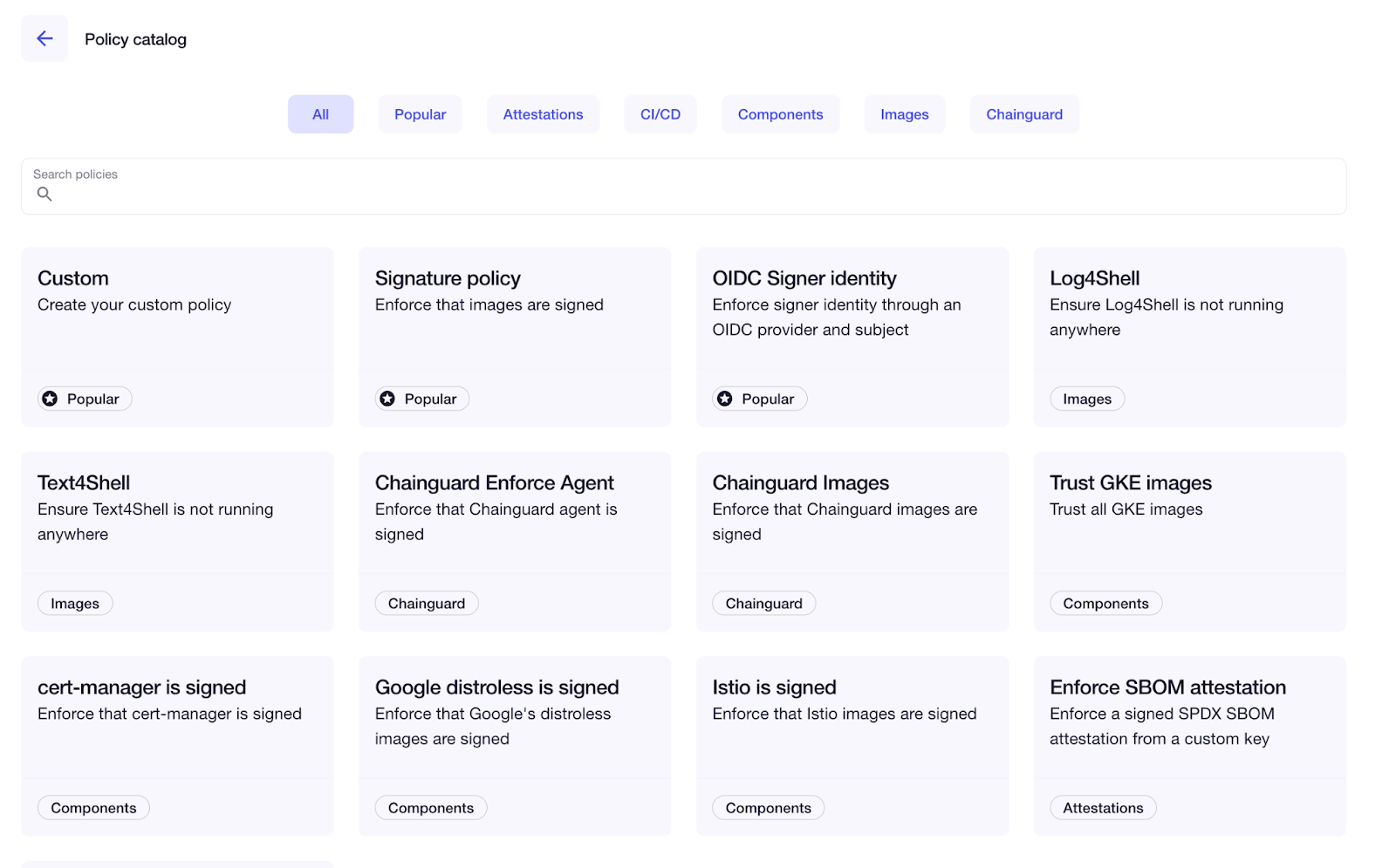Open the Custom policy card
The image size is (1396, 868).
click(177, 337)
